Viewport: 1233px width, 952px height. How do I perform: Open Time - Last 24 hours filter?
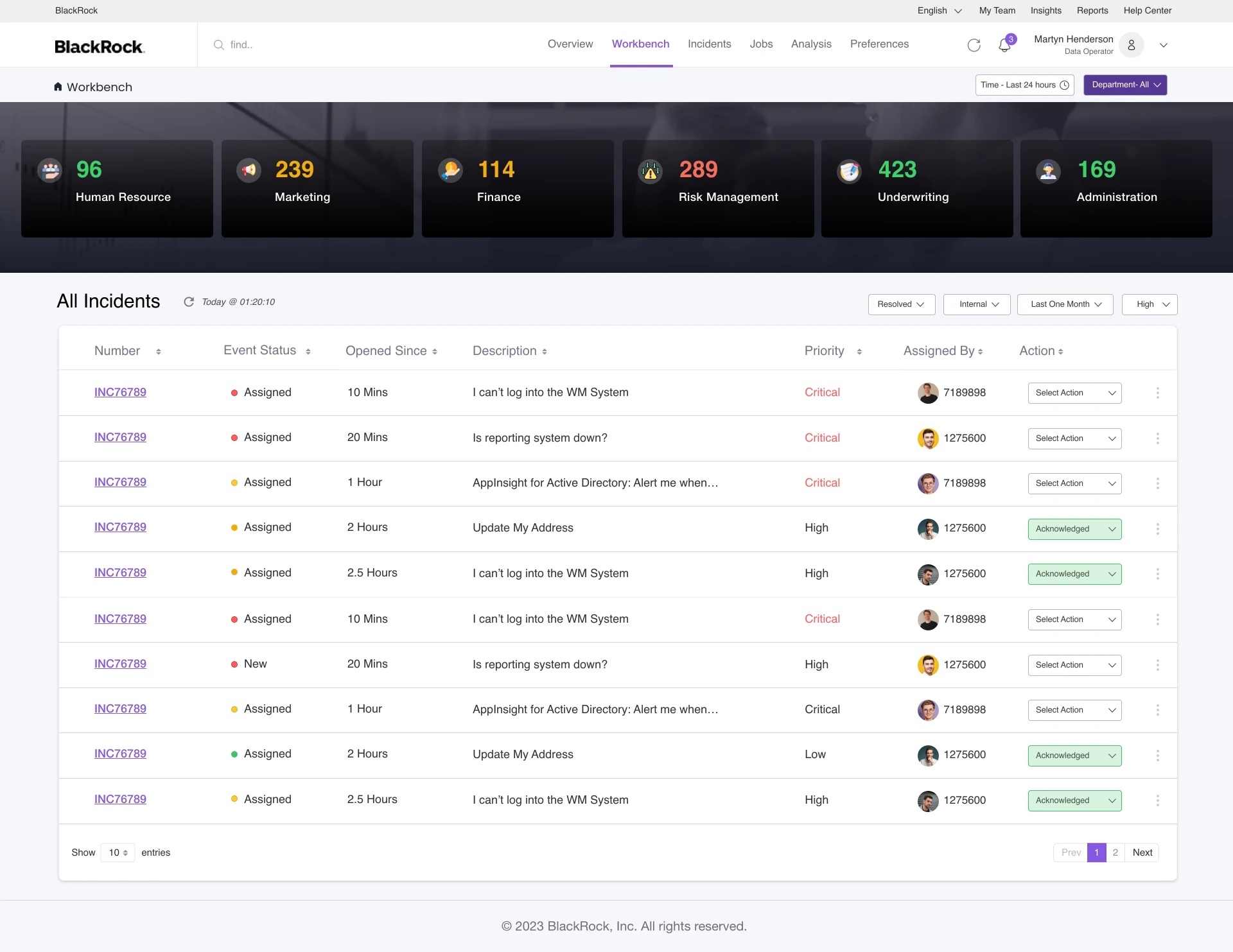pyautogui.click(x=1024, y=85)
